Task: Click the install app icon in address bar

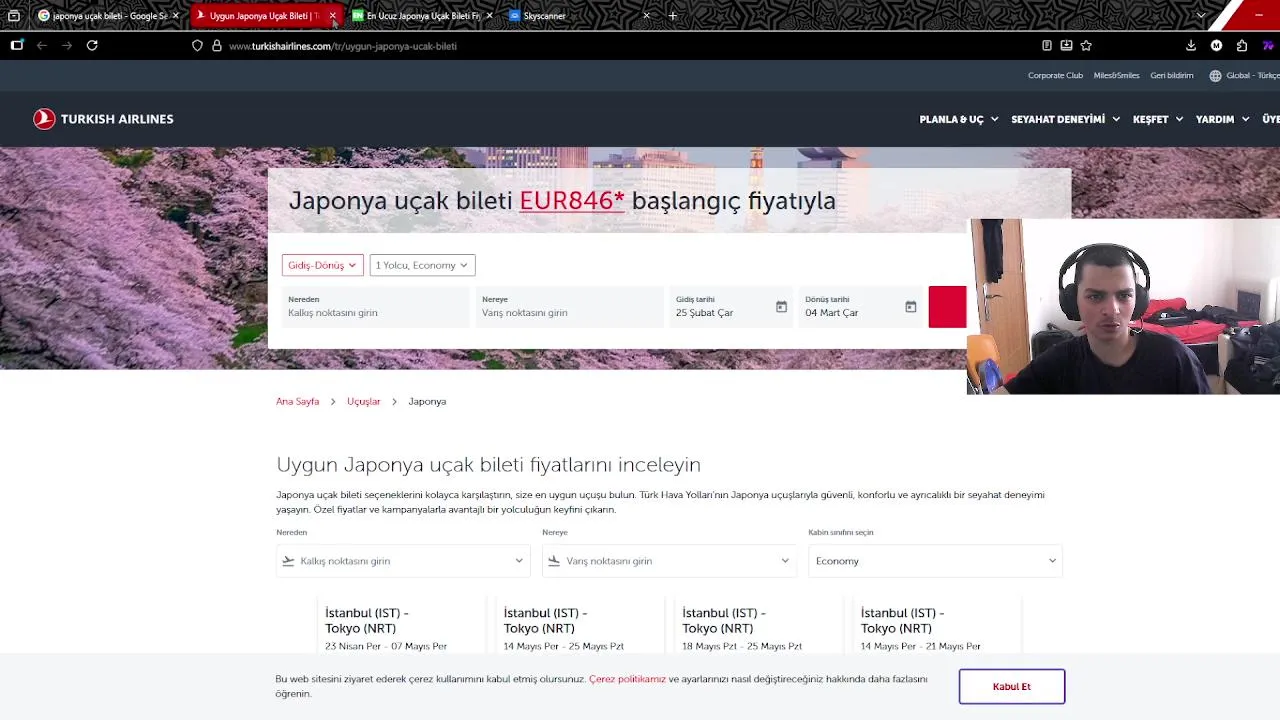Action: point(1066,45)
